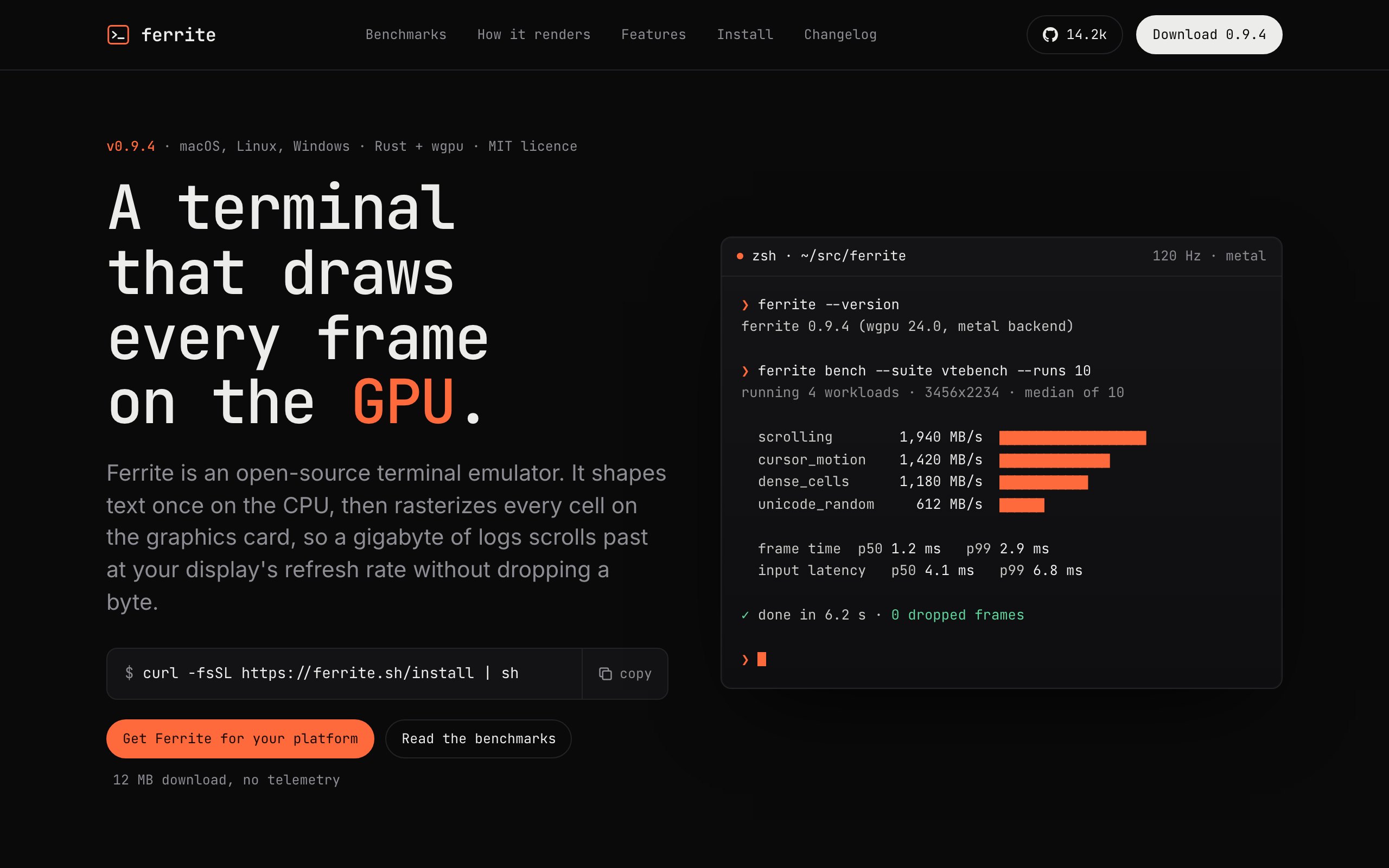The image size is (1389, 868).
Task: Click the 'MIT licence' text
Action: 533,146
